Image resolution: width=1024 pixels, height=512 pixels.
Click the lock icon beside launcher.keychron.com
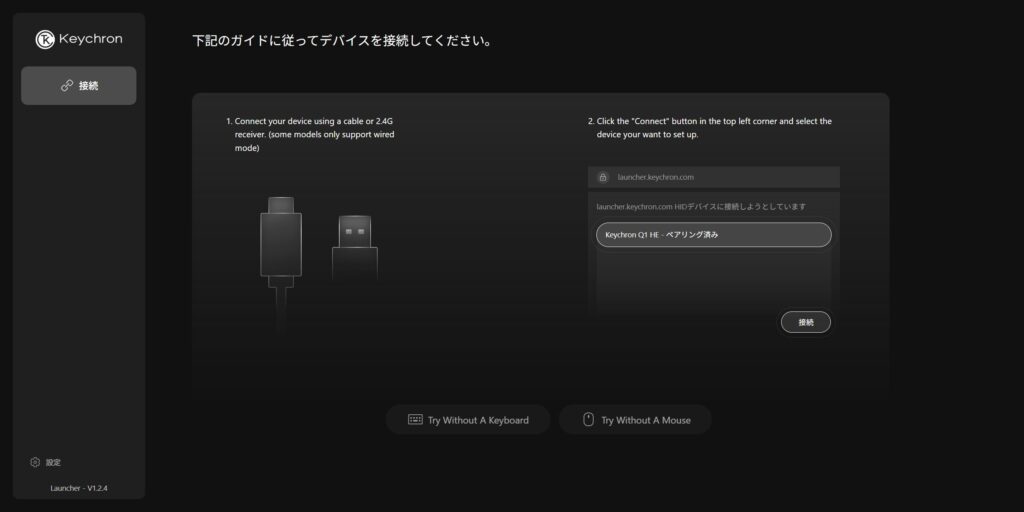coord(602,177)
